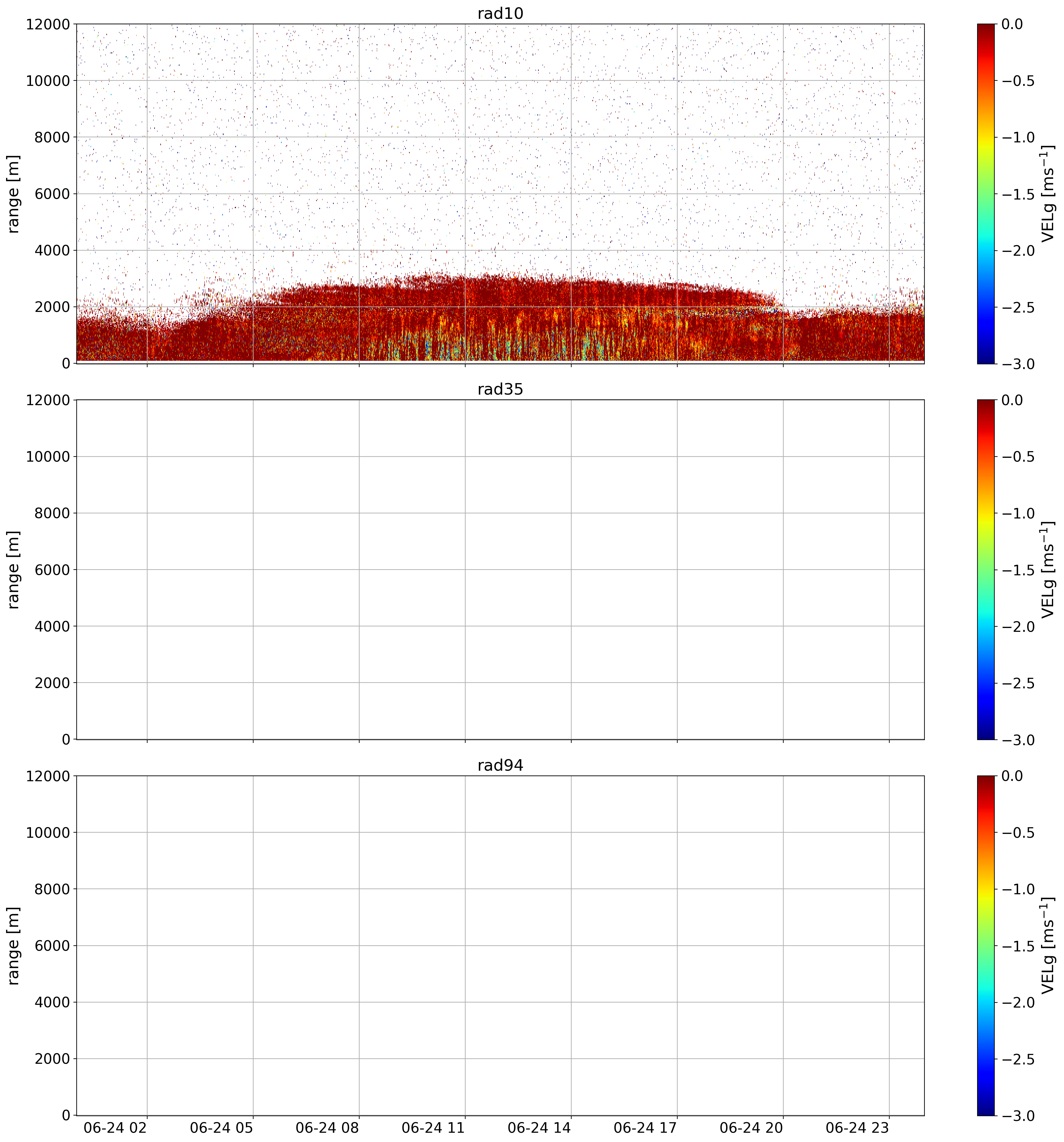
Task: Click the rad35 colorbar tick −2.0
Action: (x=1018, y=626)
